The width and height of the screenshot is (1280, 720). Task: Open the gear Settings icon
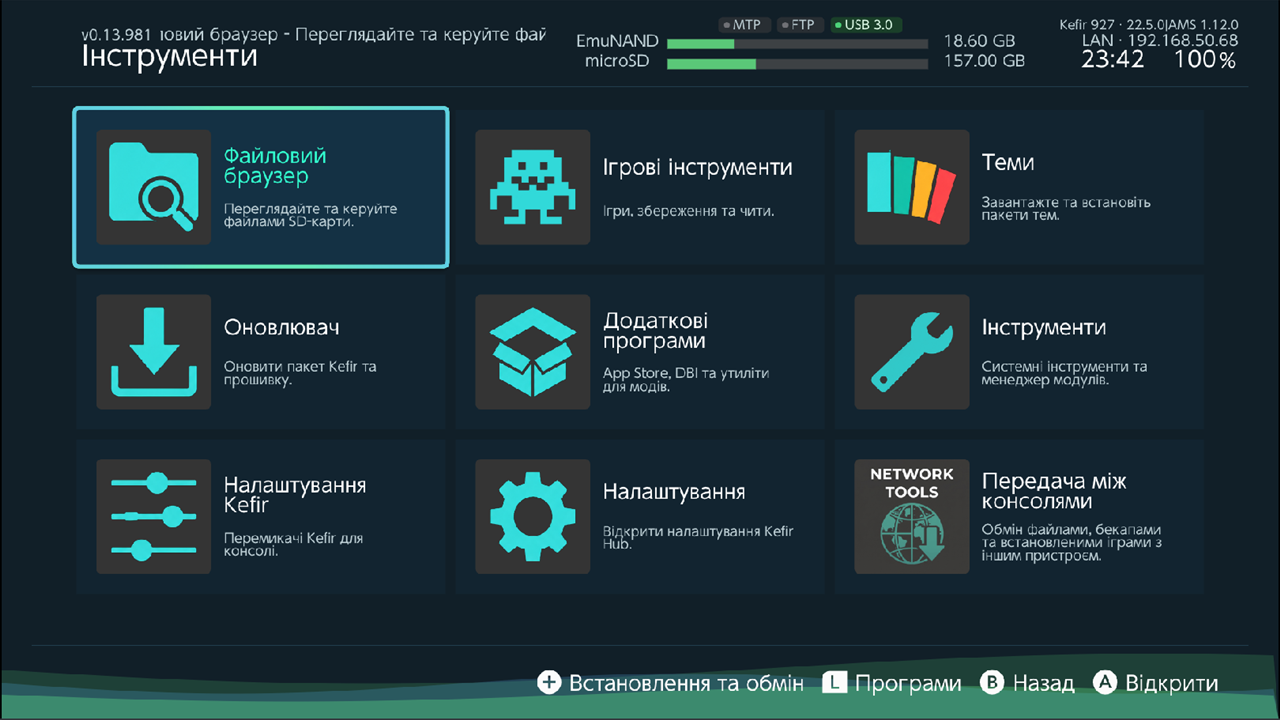[x=532, y=517]
